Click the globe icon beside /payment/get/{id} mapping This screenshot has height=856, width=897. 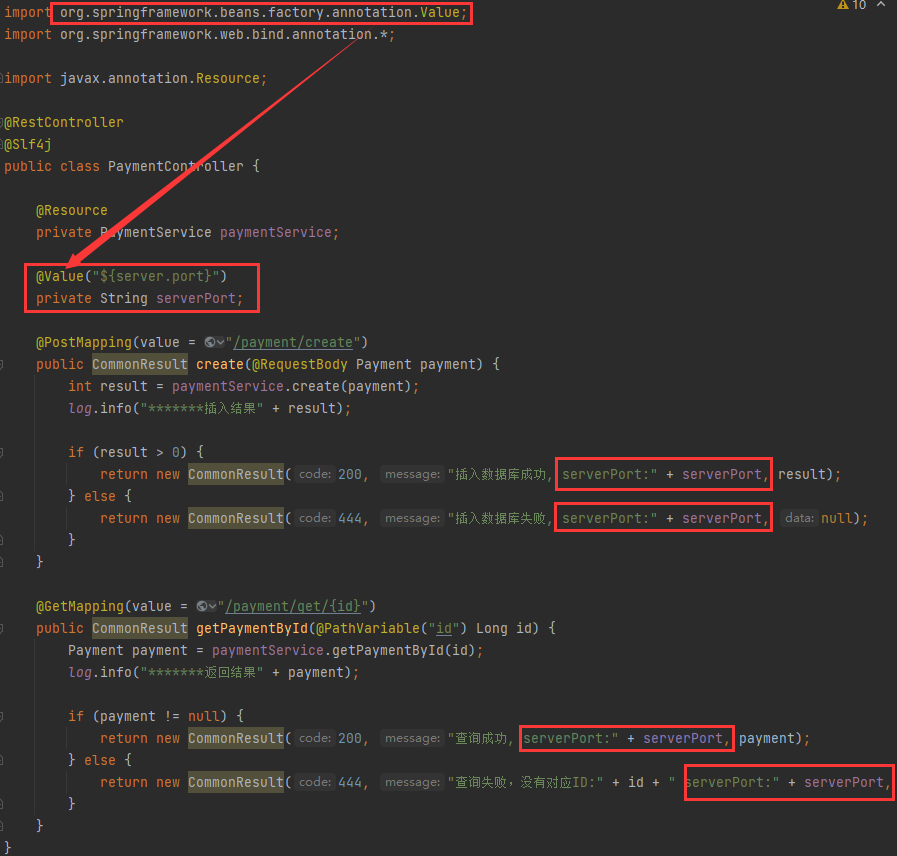click(202, 606)
